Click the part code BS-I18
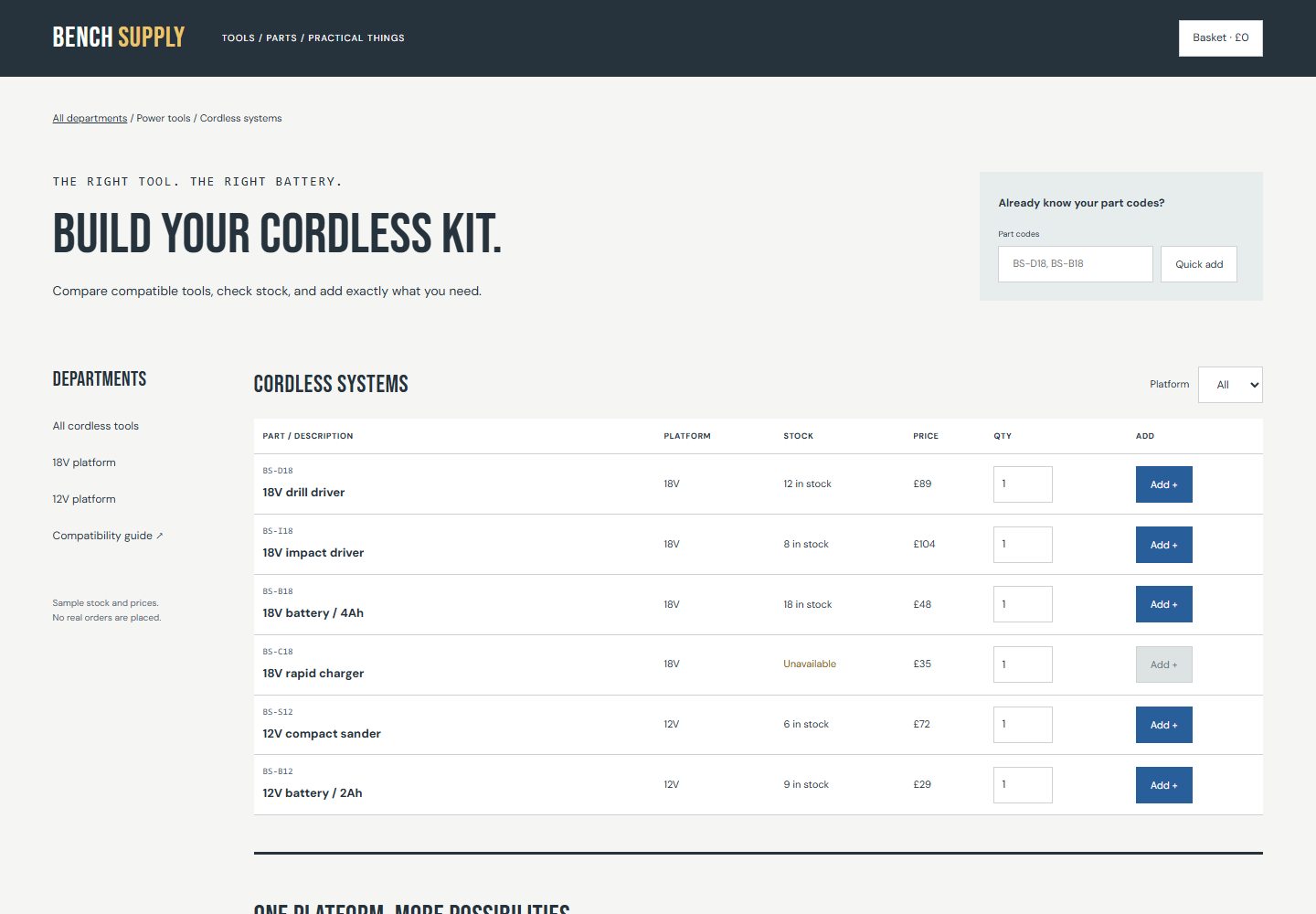The image size is (1316, 914). [x=278, y=531]
